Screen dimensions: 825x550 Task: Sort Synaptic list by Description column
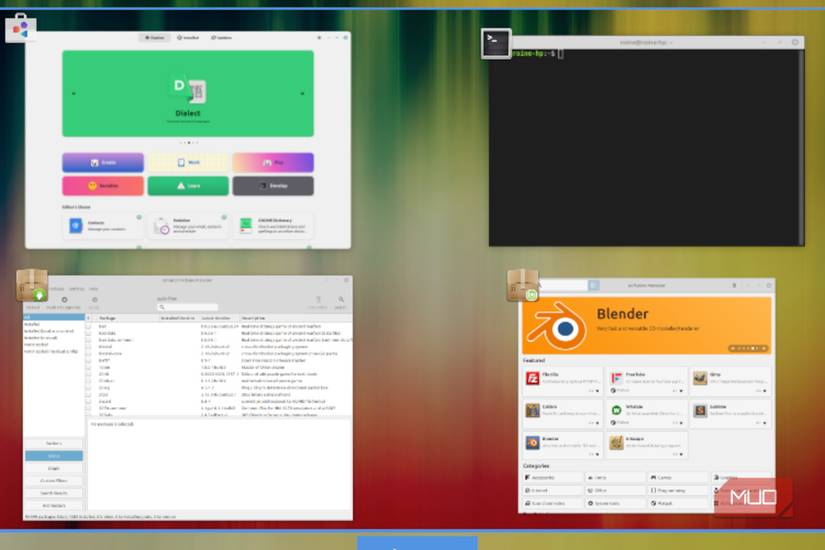coord(296,318)
